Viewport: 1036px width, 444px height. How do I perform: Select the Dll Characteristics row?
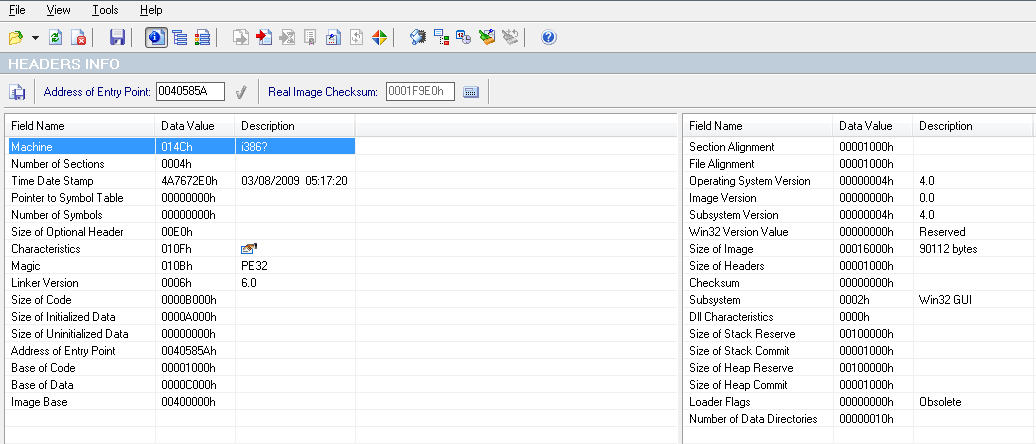point(859,317)
